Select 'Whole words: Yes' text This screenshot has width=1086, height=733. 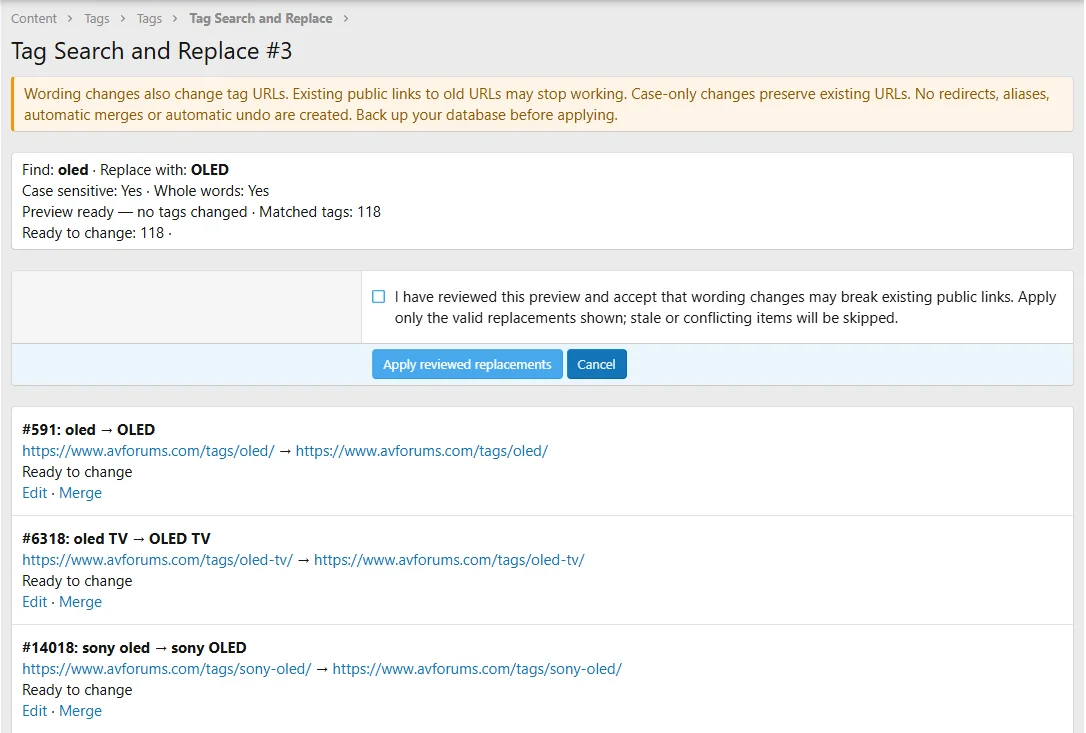pyautogui.click(x=211, y=191)
